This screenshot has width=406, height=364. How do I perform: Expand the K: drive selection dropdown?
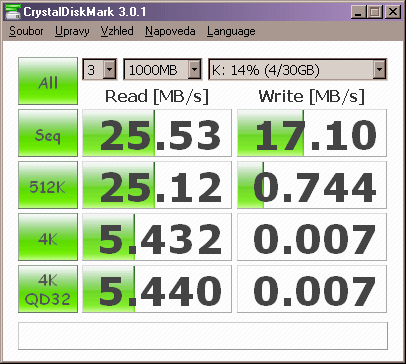[379, 70]
